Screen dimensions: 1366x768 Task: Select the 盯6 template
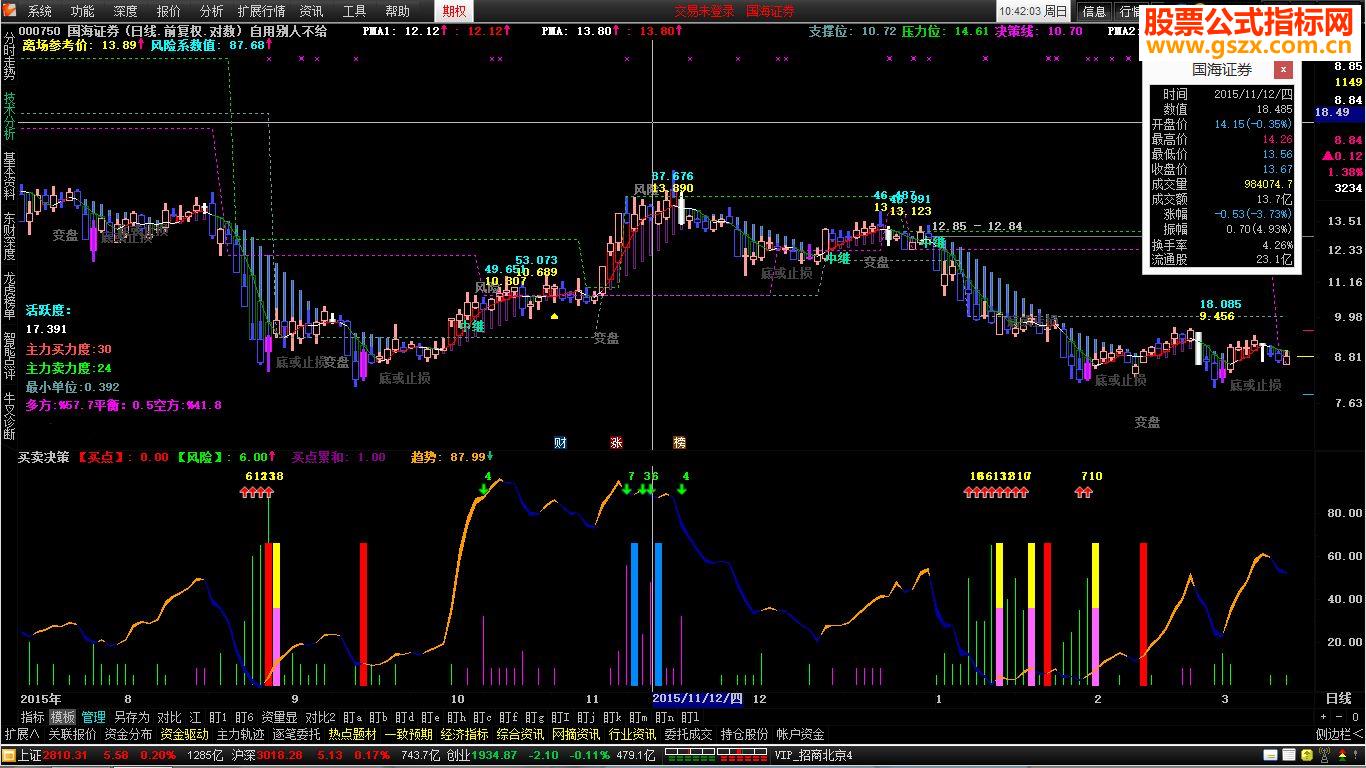coord(245,717)
